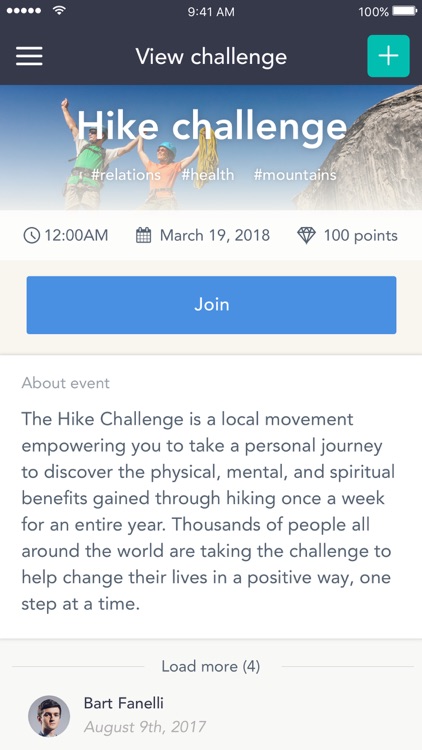This screenshot has height=750, width=422.
Task: Open Bart Fanelli's profile name
Action: click(x=123, y=703)
